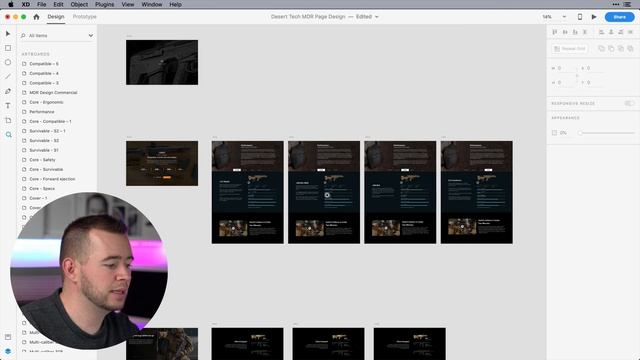Select the Compatible - 4 artboard row
The width and height of the screenshot is (640, 360).
pyautogui.click(x=57, y=73)
